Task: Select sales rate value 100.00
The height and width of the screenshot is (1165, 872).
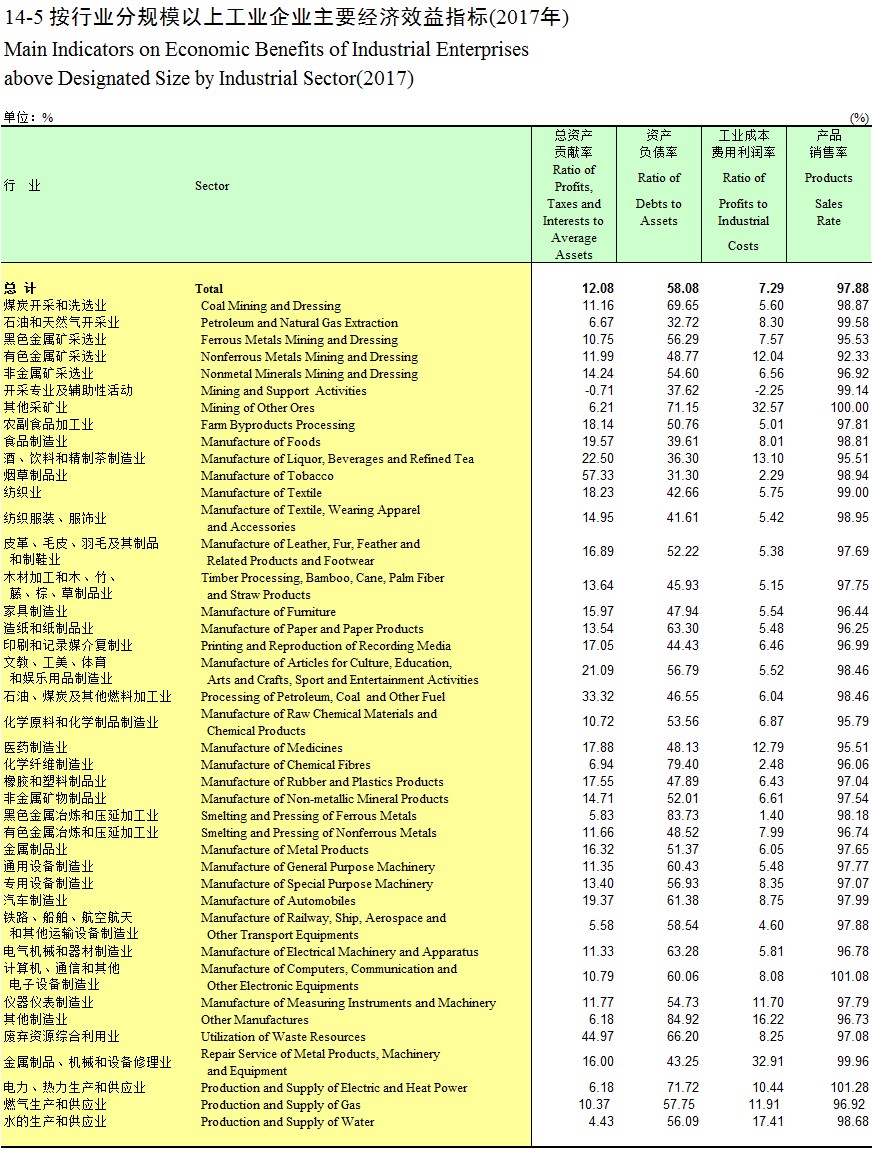Action: 850,408
